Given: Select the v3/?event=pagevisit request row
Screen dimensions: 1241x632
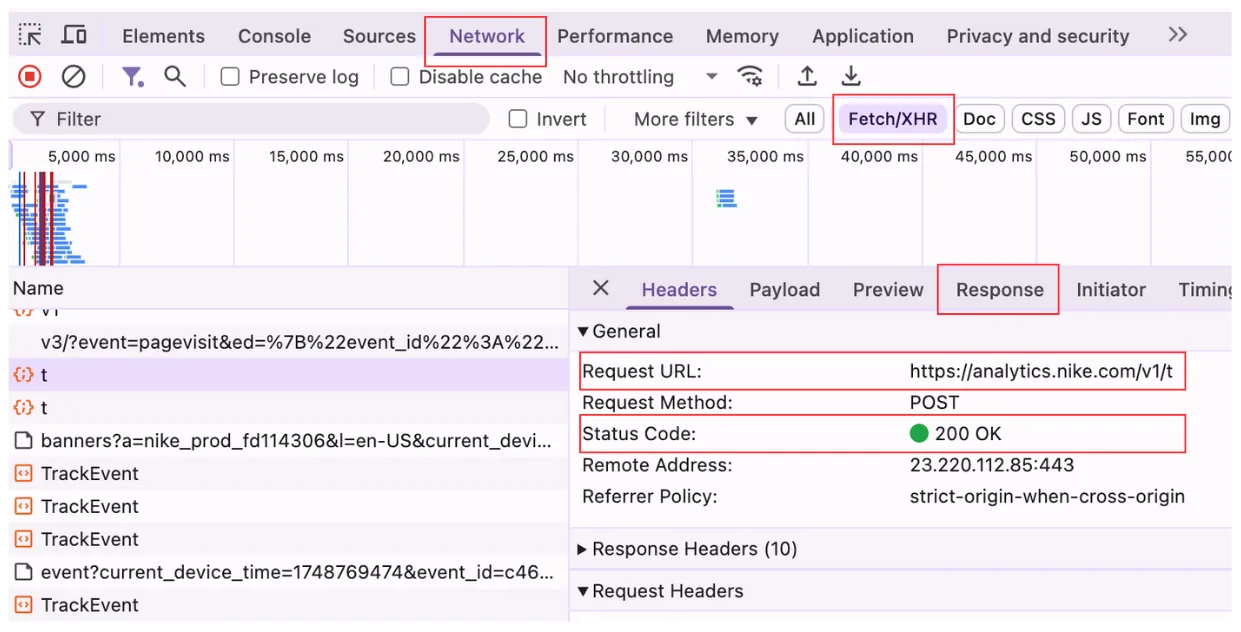Looking at the screenshot, I should (289, 342).
